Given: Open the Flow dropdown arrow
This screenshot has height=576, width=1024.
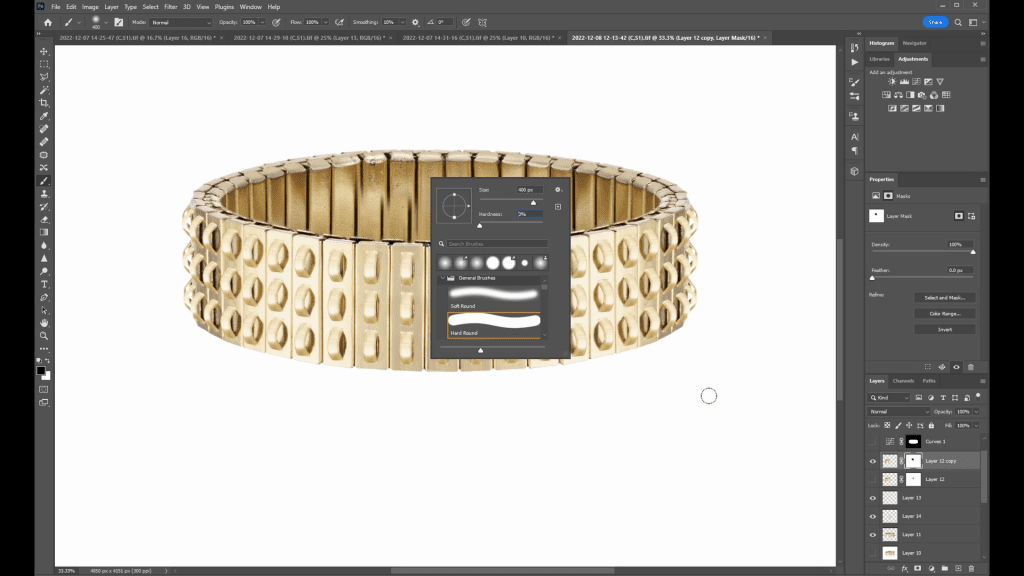Looking at the screenshot, I should [325, 22].
